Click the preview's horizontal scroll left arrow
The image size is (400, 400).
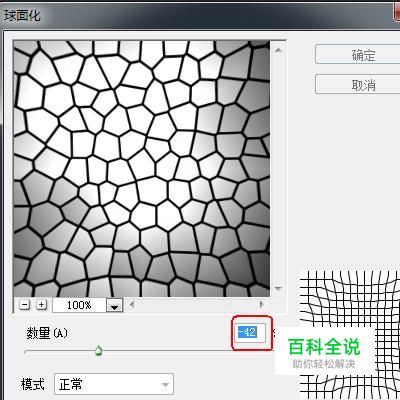pyautogui.click(x=132, y=304)
